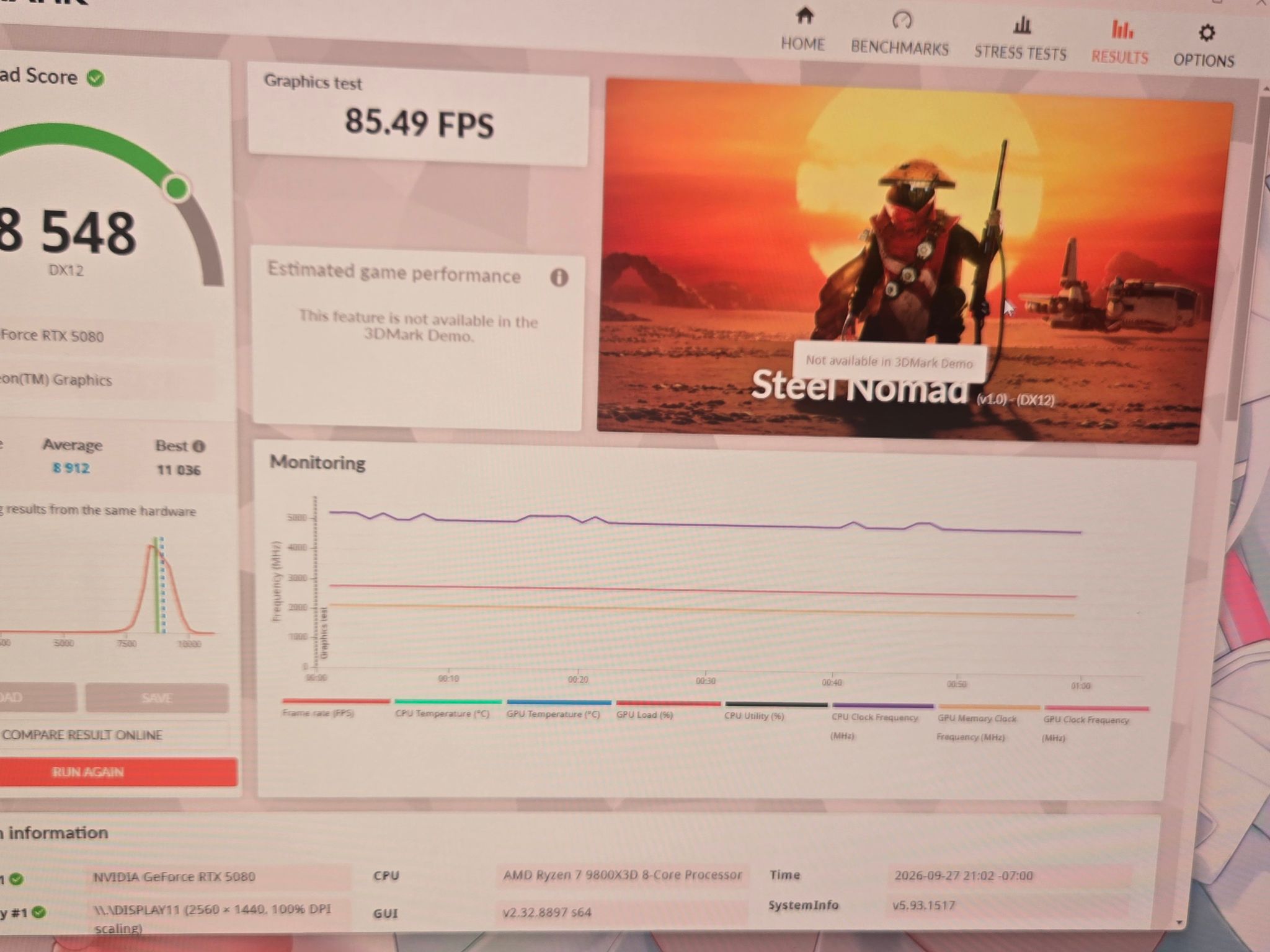
Task: Click the green gauge score indicator dot
Action: (177, 187)
